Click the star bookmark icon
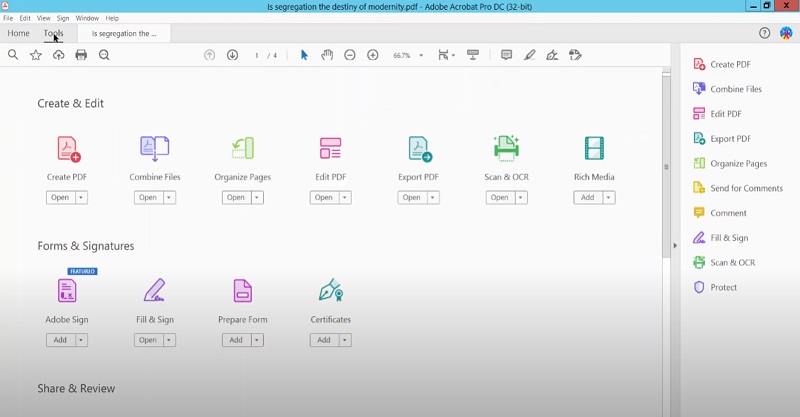The image size is (800, 417). 36,55
